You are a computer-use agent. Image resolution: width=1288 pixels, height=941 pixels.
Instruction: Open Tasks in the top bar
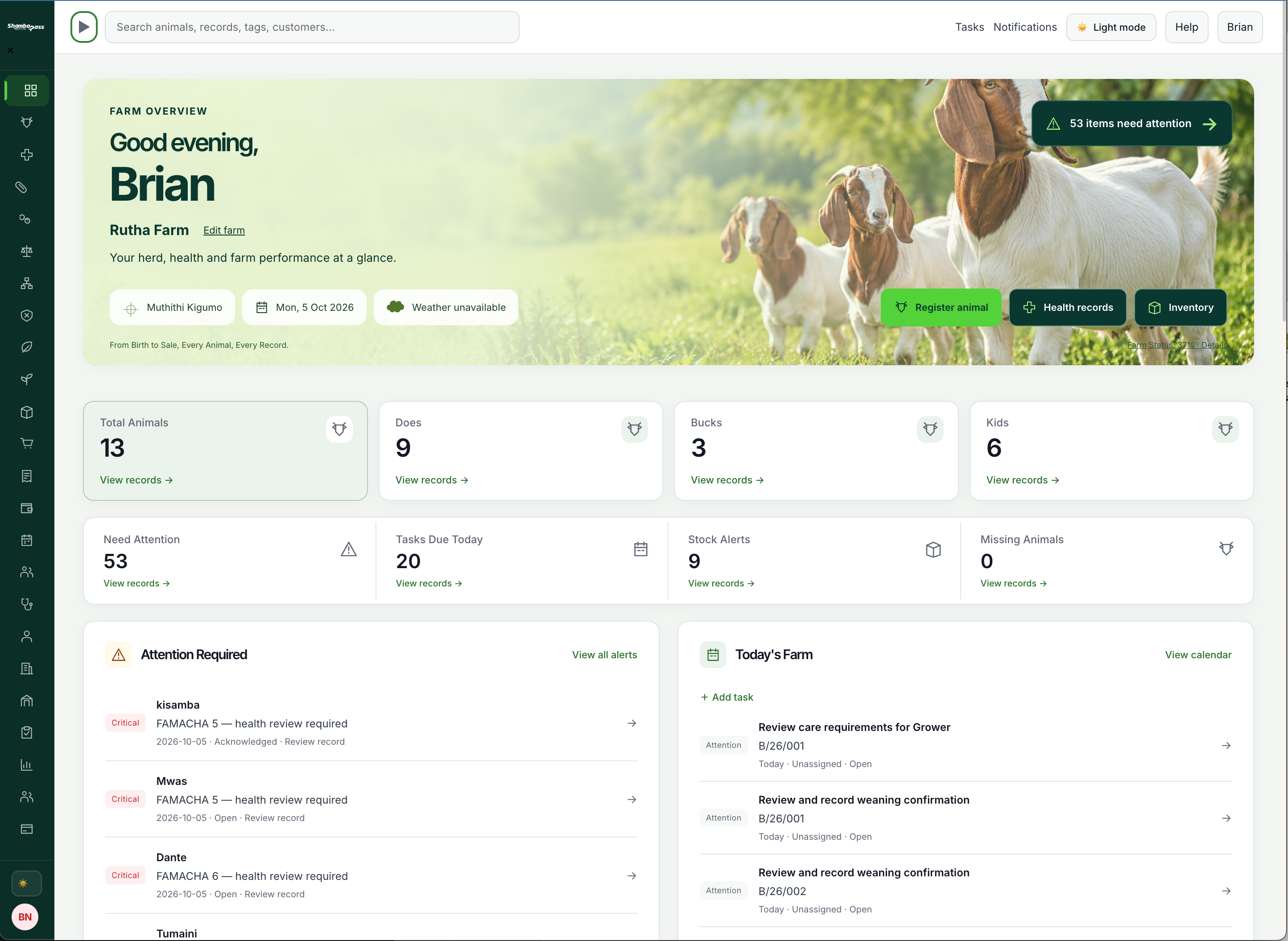click(970, 27)
